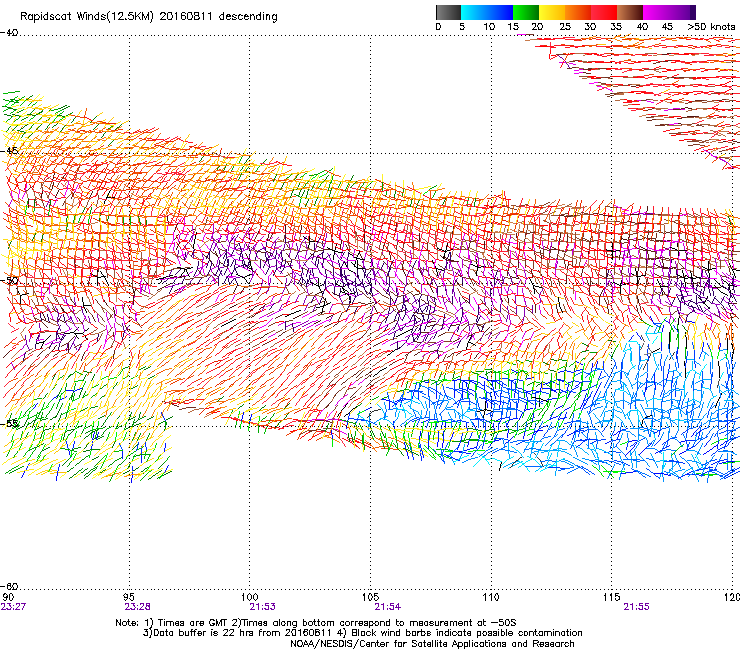Click the 23:27 measurement time label
This screenshot has width=740, height=650.
tap(13, 607)
